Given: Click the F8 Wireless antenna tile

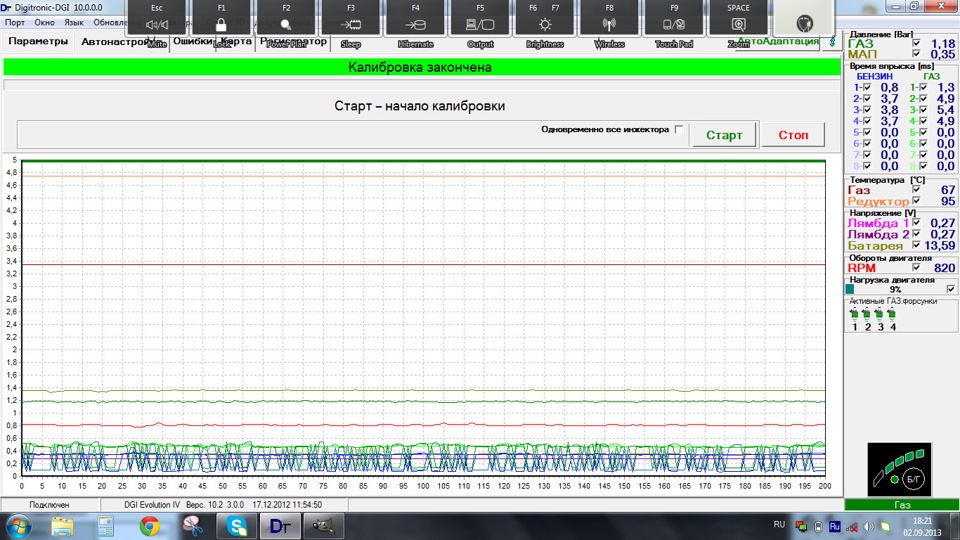Looking at the screenshot, I should (x=609, y=18).
